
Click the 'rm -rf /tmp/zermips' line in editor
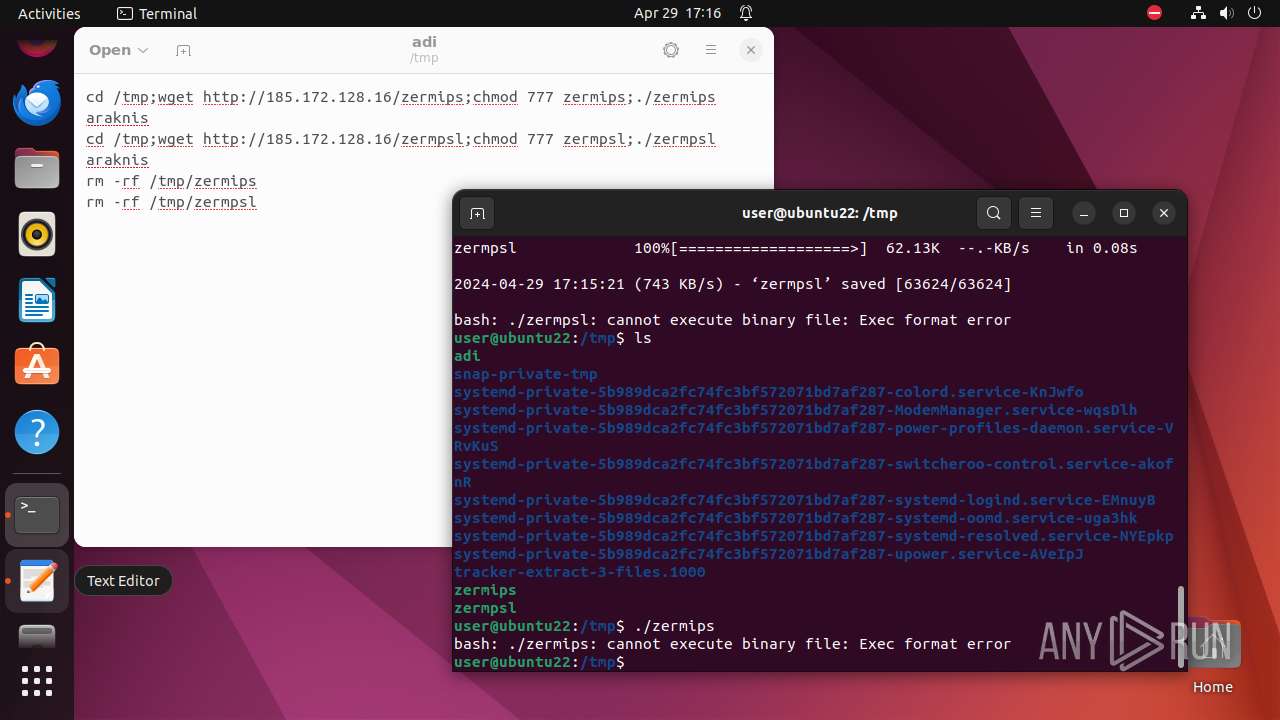click(171, 181)
